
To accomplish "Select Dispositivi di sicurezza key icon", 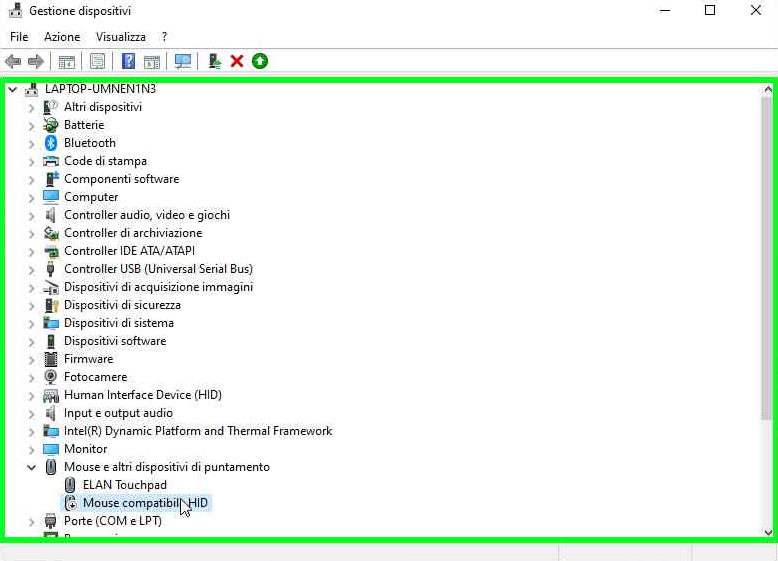I will tap(51, 305).
